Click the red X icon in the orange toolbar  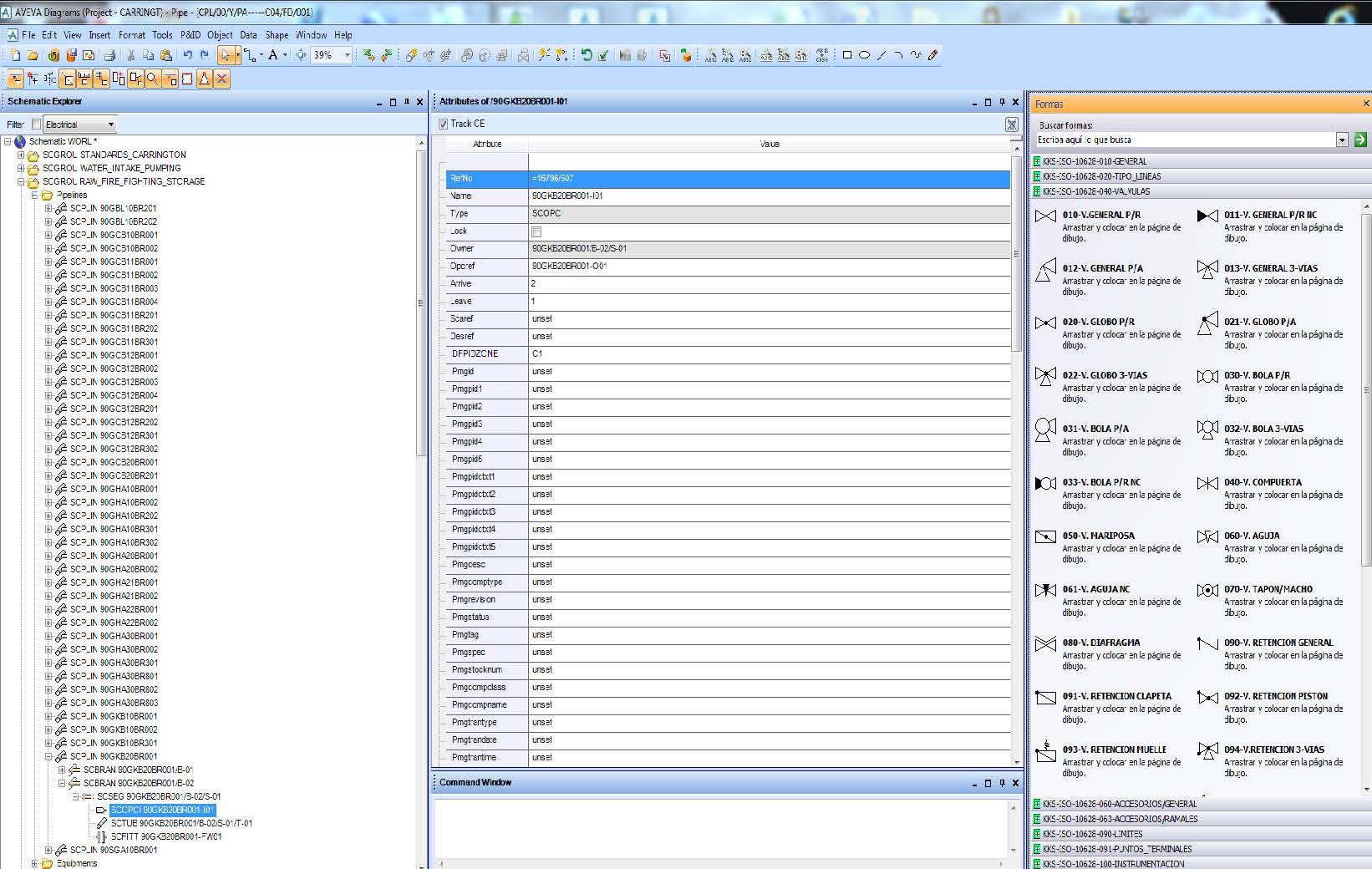click(x=221, y=79)
